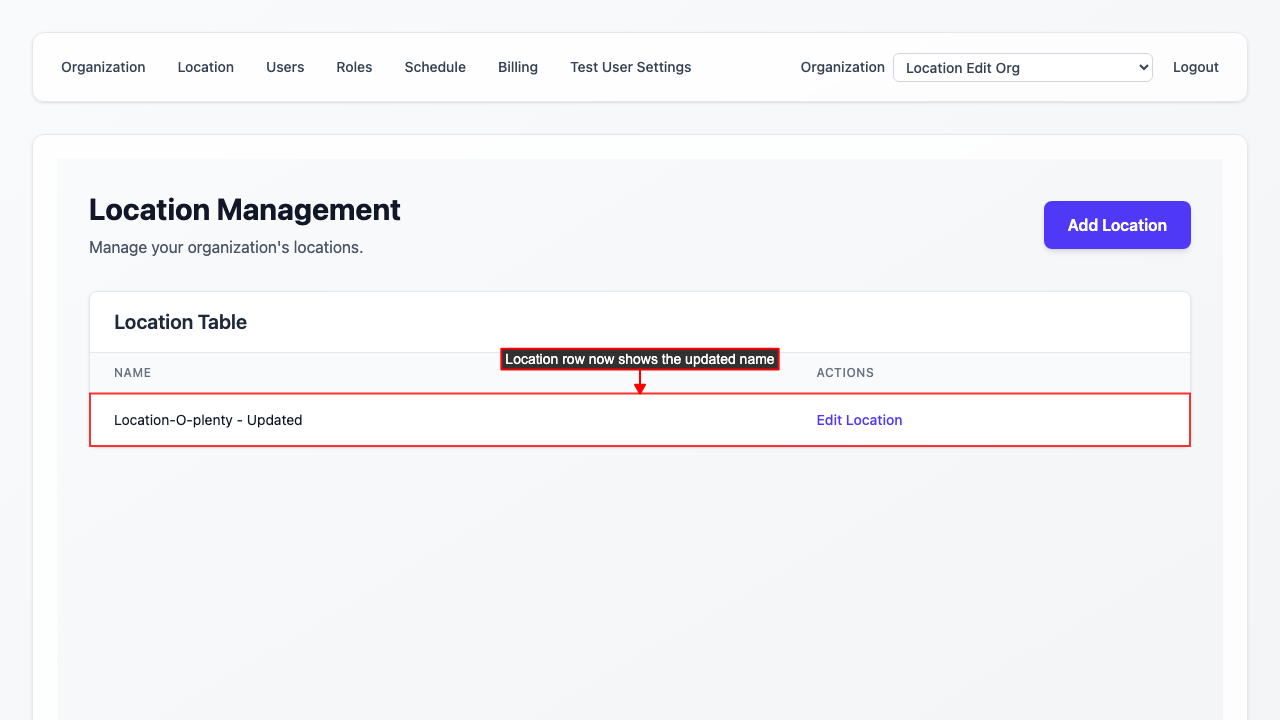Open the Organization nav menu item

pos(103,67)
